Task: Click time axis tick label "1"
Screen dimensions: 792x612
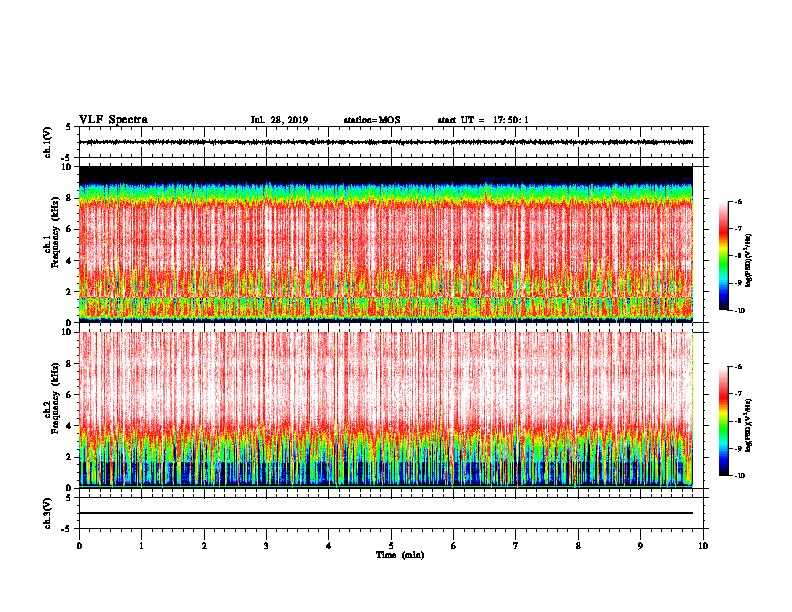Action: 141,545
